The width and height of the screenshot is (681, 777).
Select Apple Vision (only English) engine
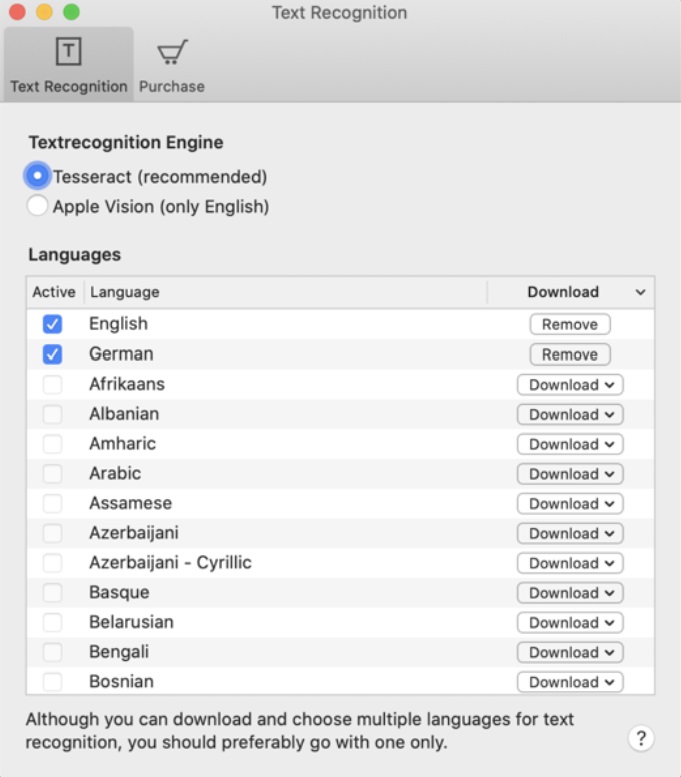pos(37,206)
